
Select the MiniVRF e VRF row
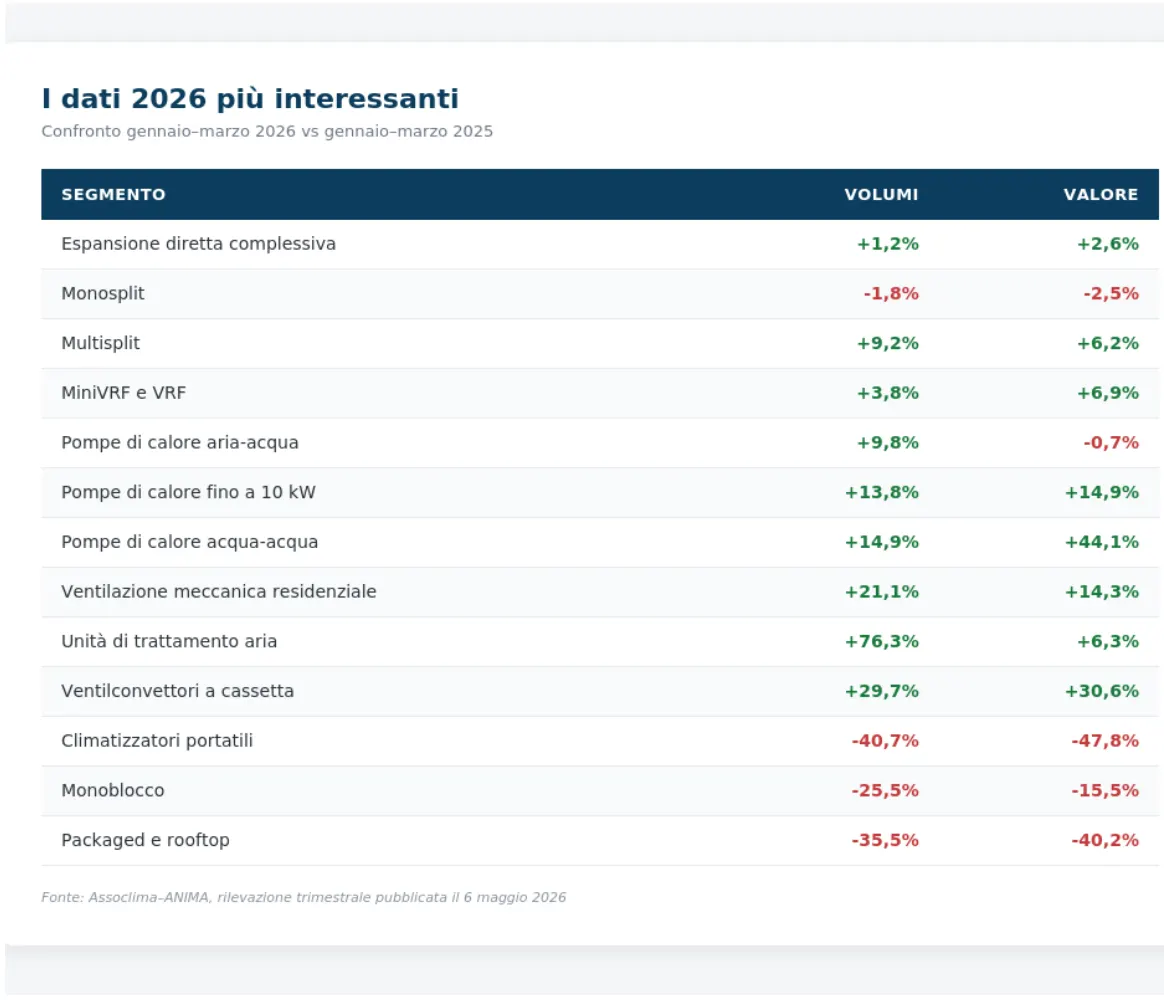point(600,393)
